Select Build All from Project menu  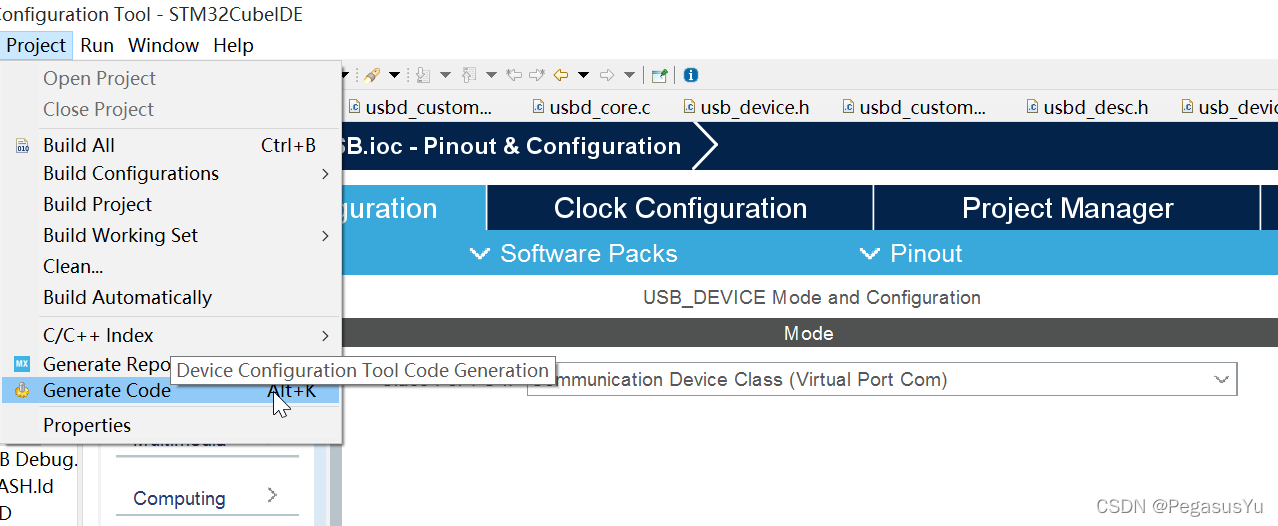point(171,145)
